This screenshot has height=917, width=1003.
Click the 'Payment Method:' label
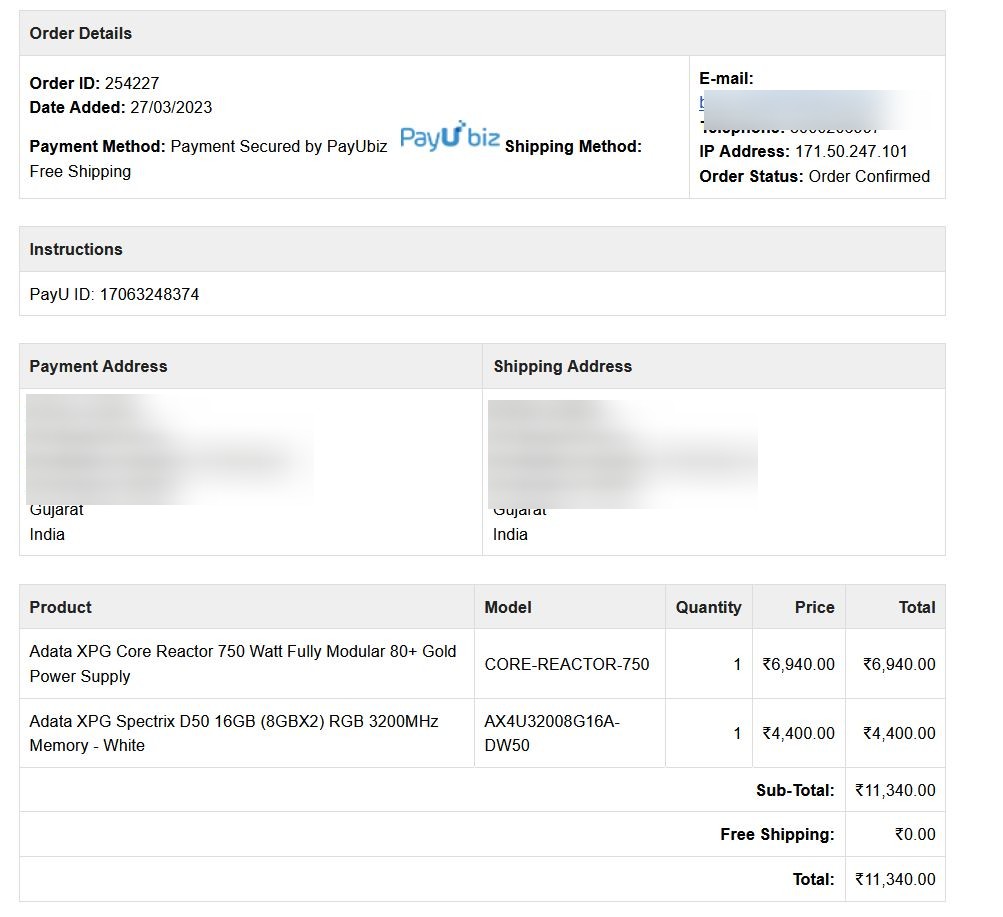pos(97,146)
